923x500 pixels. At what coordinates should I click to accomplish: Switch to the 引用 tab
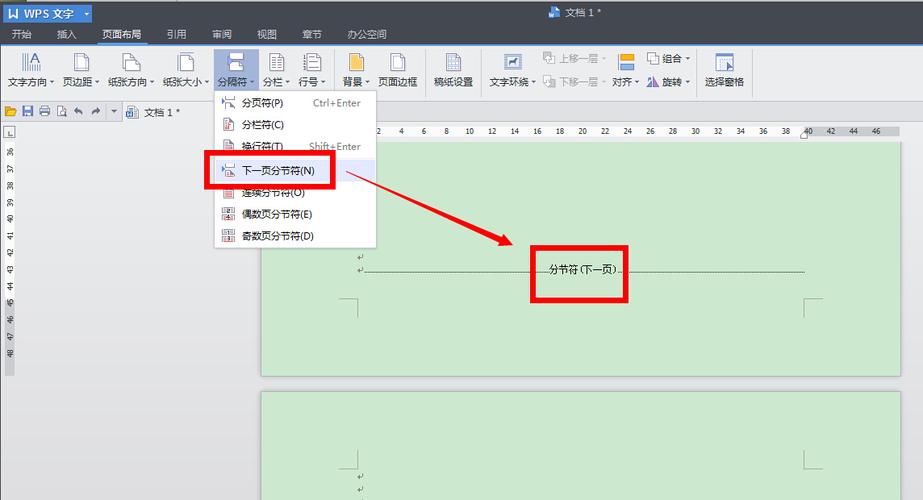click(x=176, y=34)
